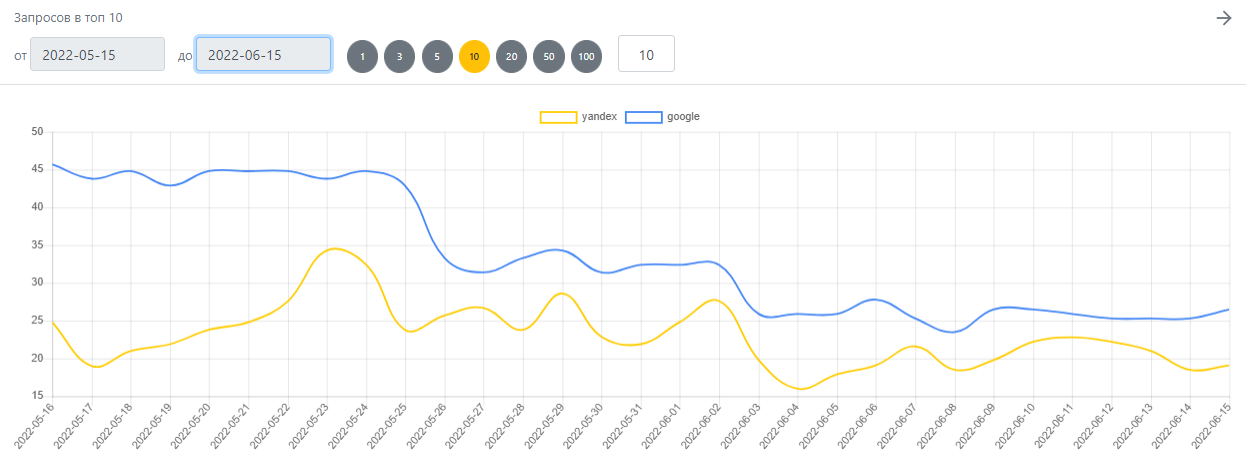This screenshot has width=1246, height=469.
Task: Click the 2022-05-16 x-axis date label
Action: coord(34,427)
